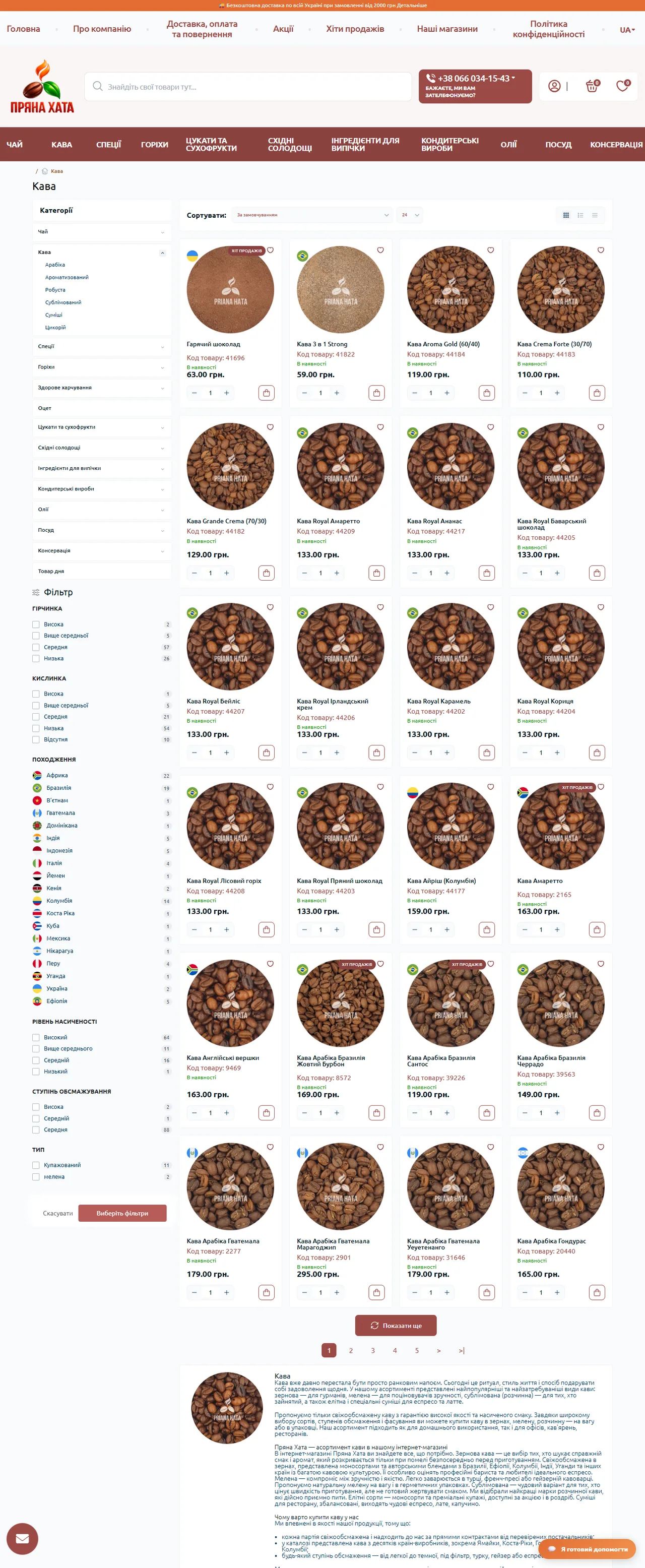Tick the Купажований type filter
645x1568 pixels.
pos(36,1165)
